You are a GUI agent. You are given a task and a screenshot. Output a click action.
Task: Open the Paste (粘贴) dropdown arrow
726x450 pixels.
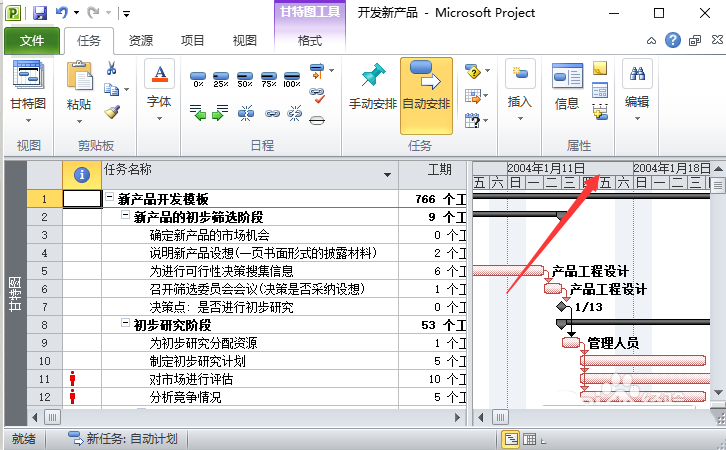pos(79,121)
